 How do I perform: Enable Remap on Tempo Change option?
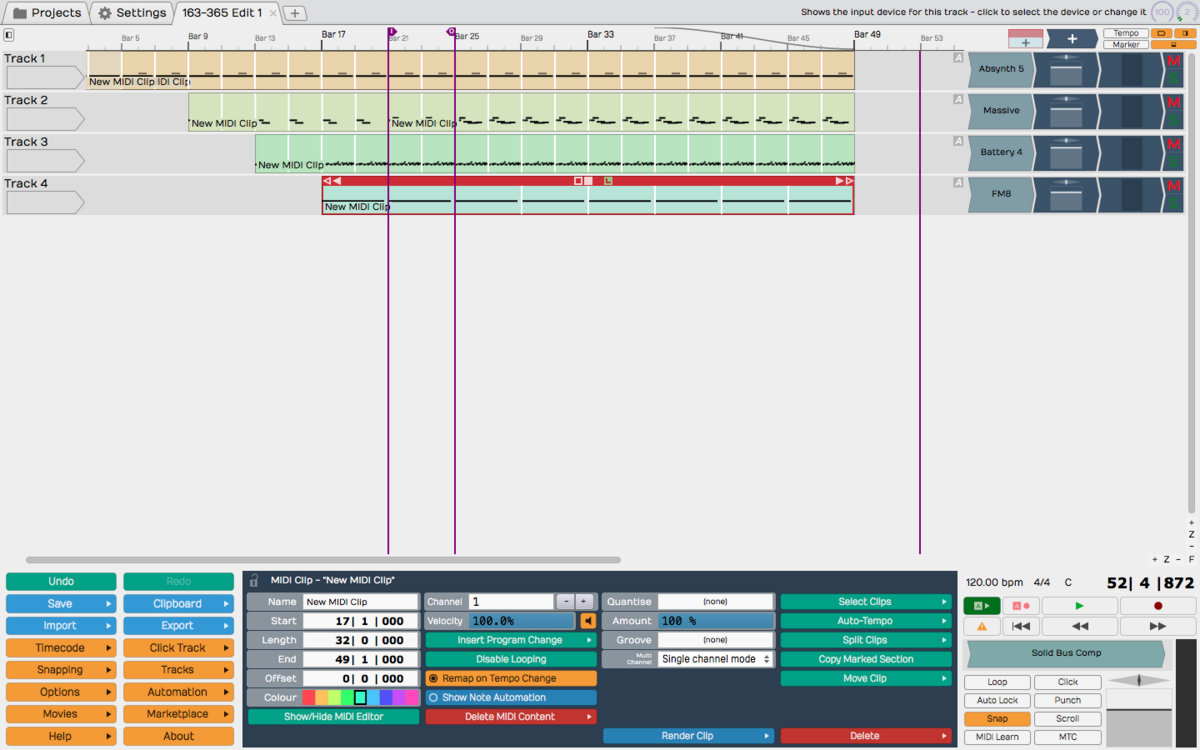click(x=433, y=678)
